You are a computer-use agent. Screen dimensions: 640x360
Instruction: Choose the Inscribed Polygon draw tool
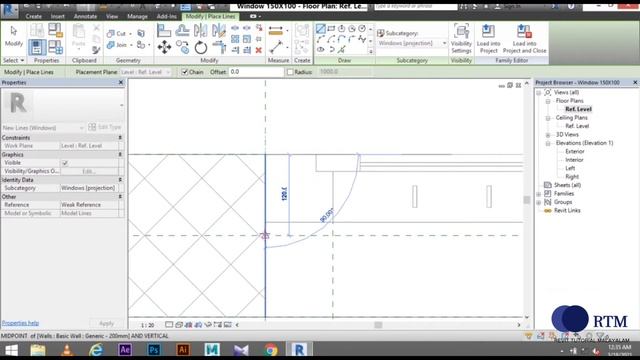pyautogui.click(x=341, y=29)
